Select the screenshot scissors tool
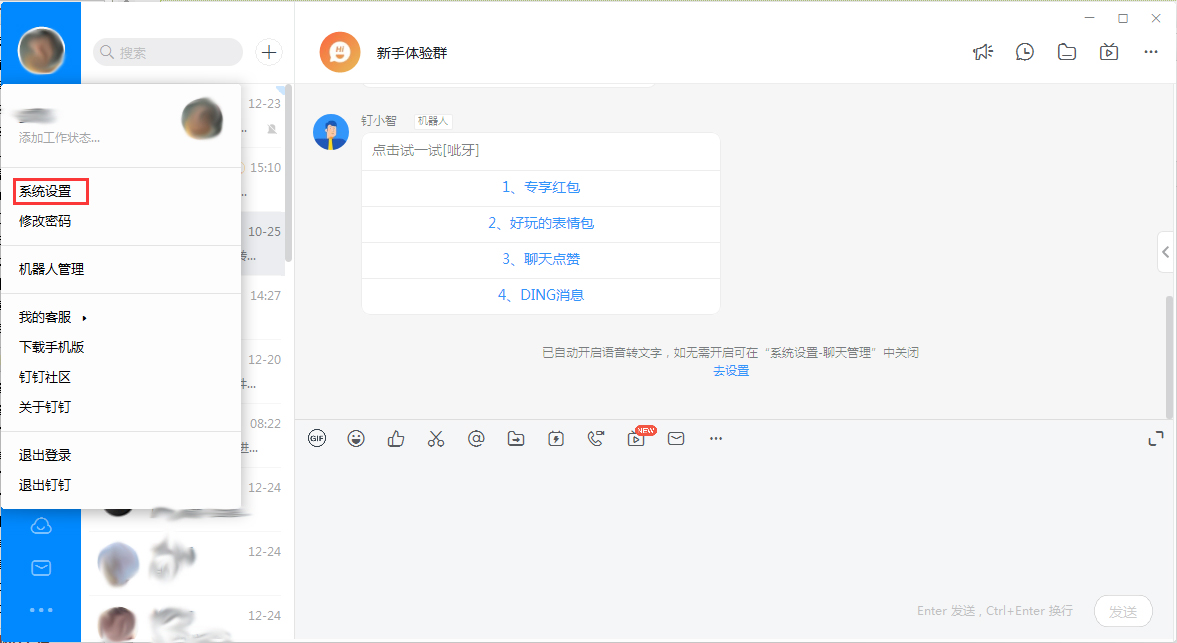 436,438
